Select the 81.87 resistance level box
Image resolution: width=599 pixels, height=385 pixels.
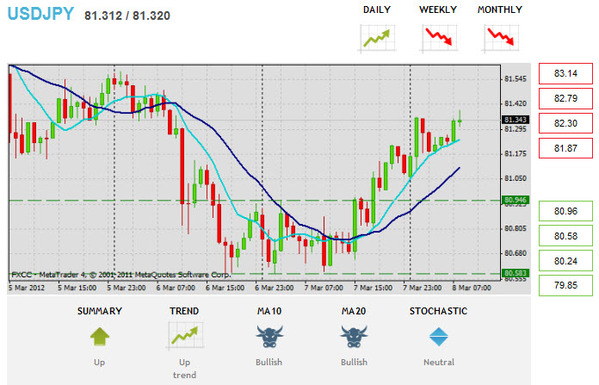(x=566, y=148)
